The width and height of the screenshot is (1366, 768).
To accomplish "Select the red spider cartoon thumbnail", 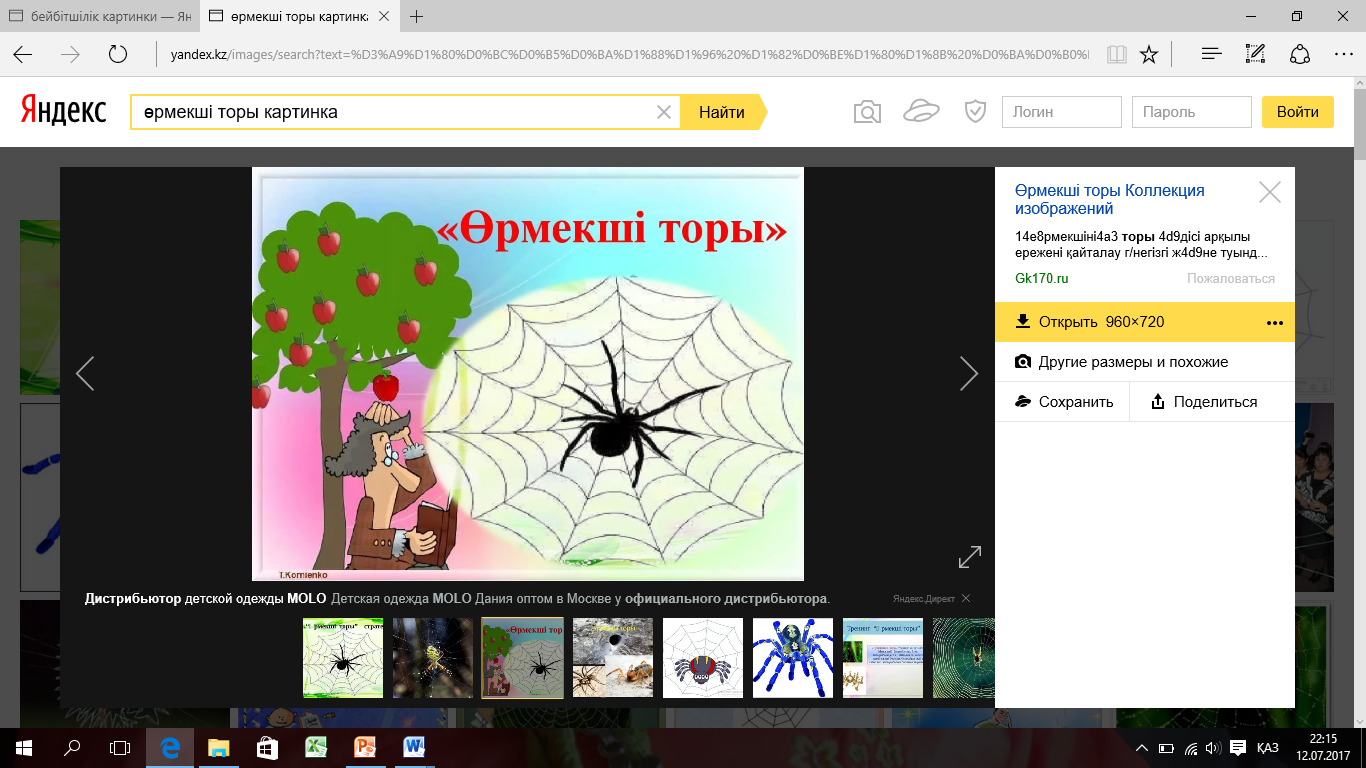I will [x=703, y=658].
